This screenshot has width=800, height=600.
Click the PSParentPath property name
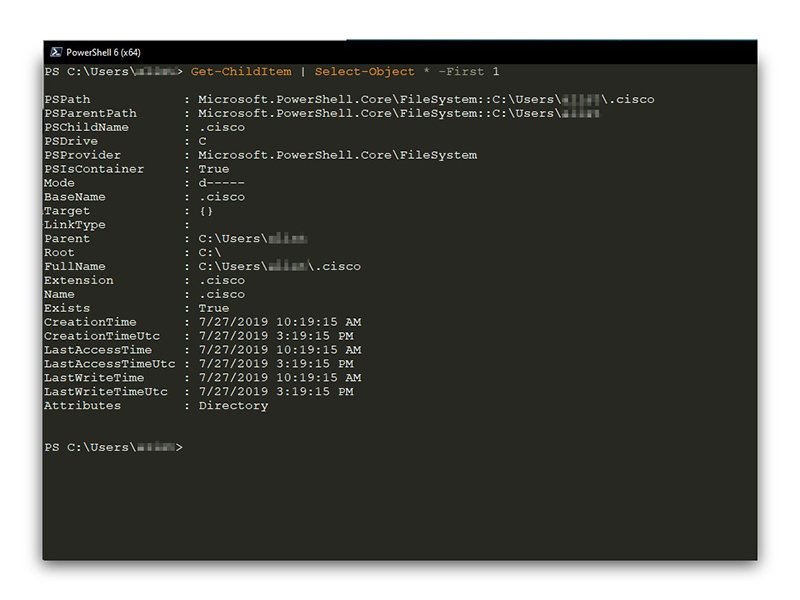[90, 114]
